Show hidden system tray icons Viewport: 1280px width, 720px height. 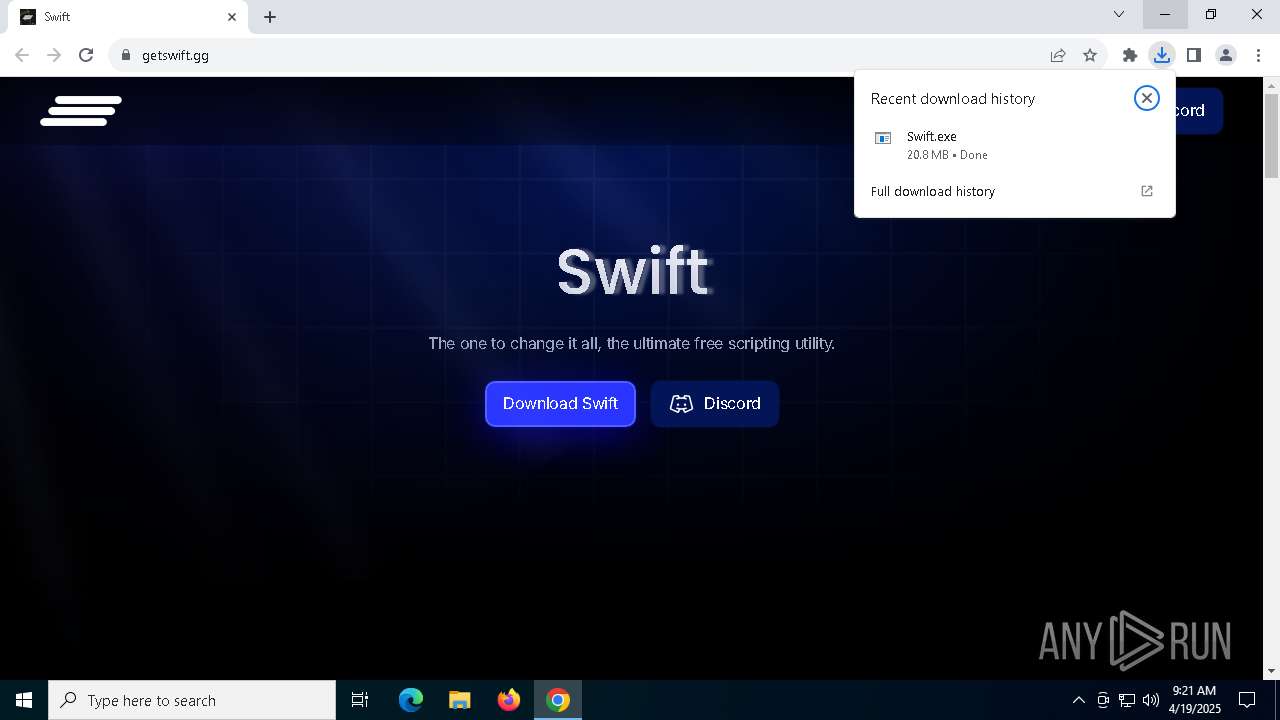pyautogui.click(x=1079, y=700)
